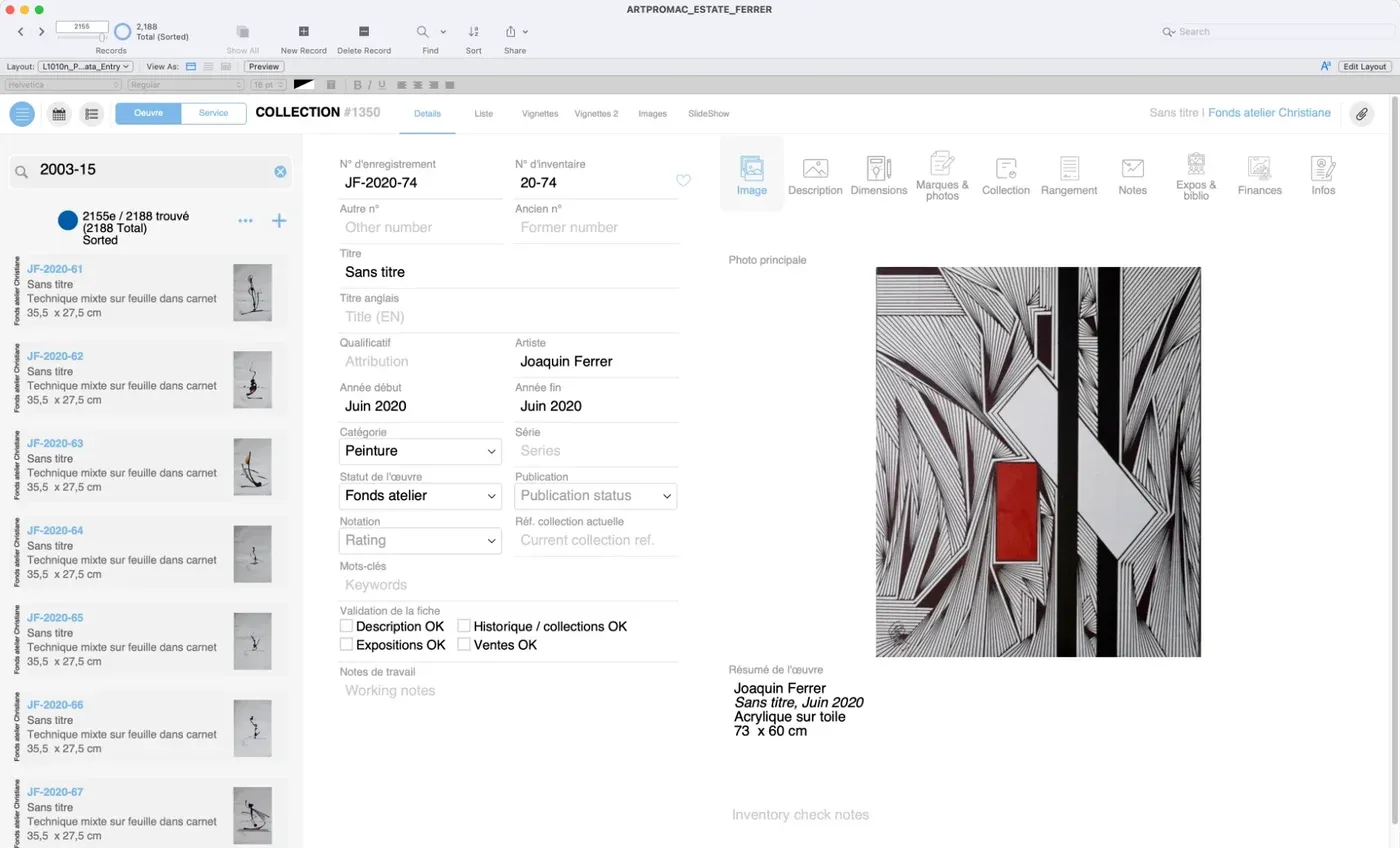
Task: Click the Delete Record toolbar icon
Action: (364, 32)
